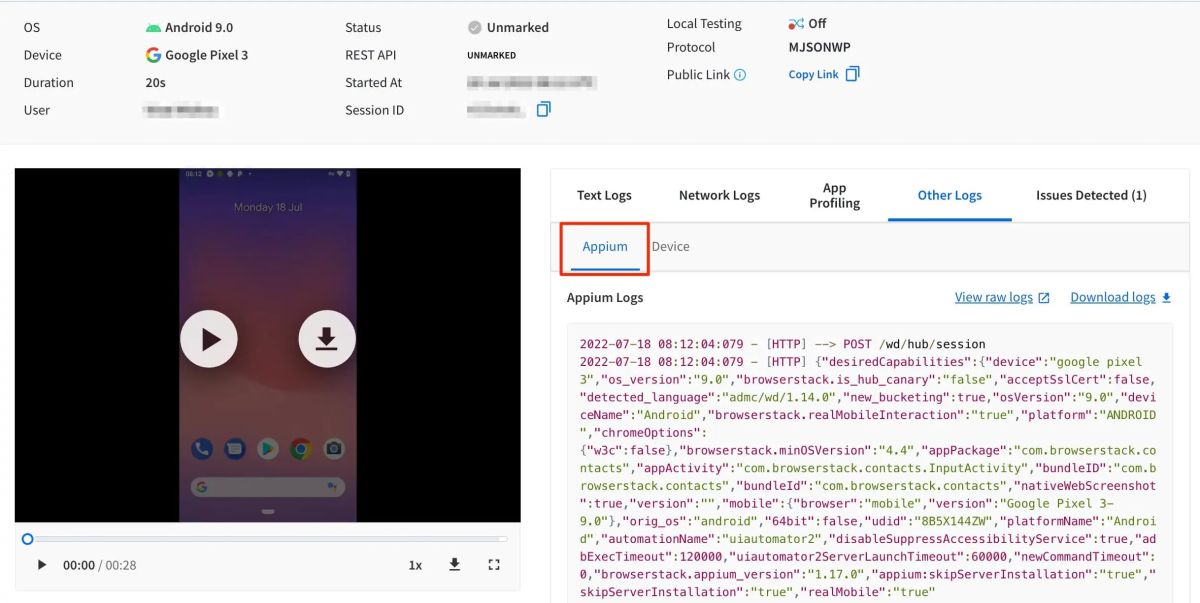This screenshot has width=1200, height=603.
Task: Open the Text Logs tab
Action: click(604, 195)
